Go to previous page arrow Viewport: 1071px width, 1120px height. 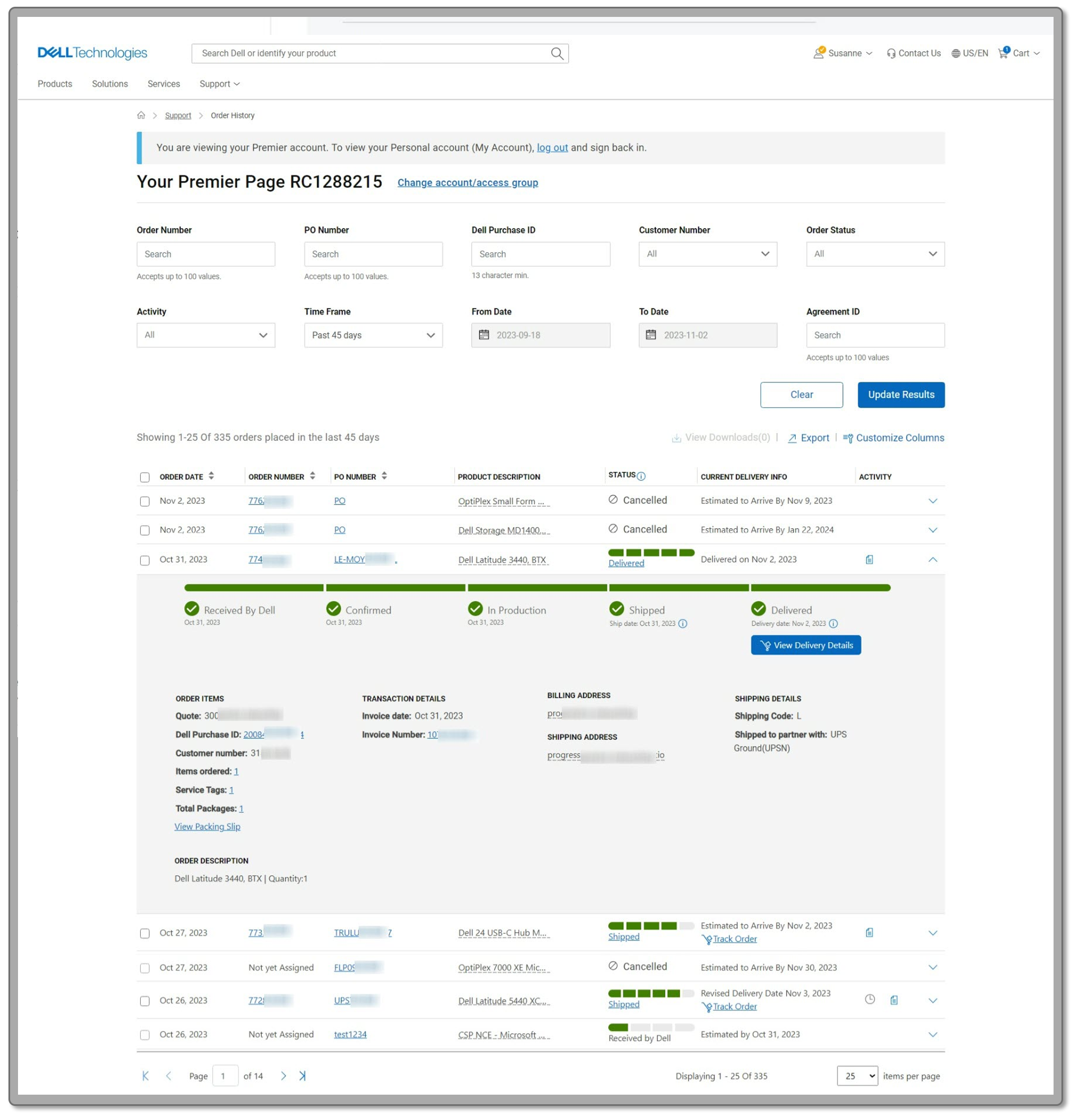coord(168,1076)
